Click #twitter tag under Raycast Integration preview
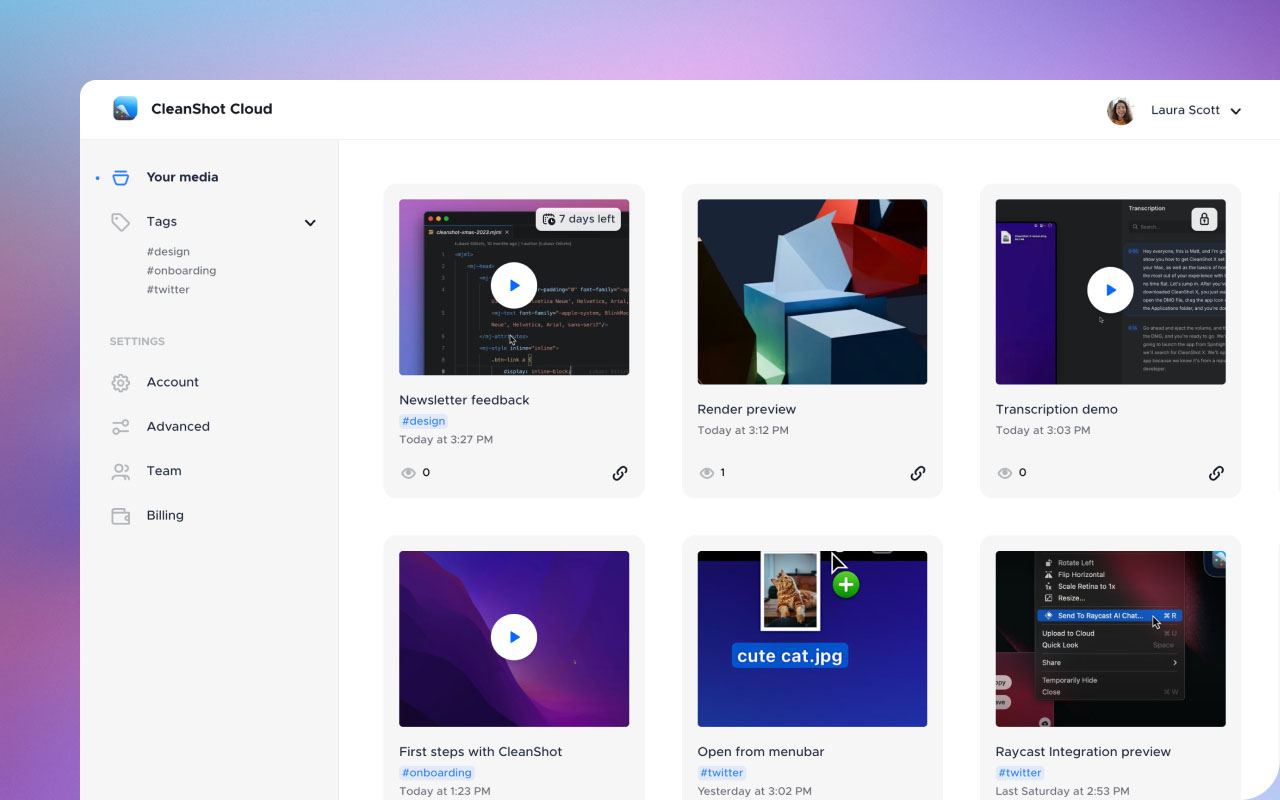Screen dimensions: 1280x800 pyautogui.click(x=1020, y=773)
